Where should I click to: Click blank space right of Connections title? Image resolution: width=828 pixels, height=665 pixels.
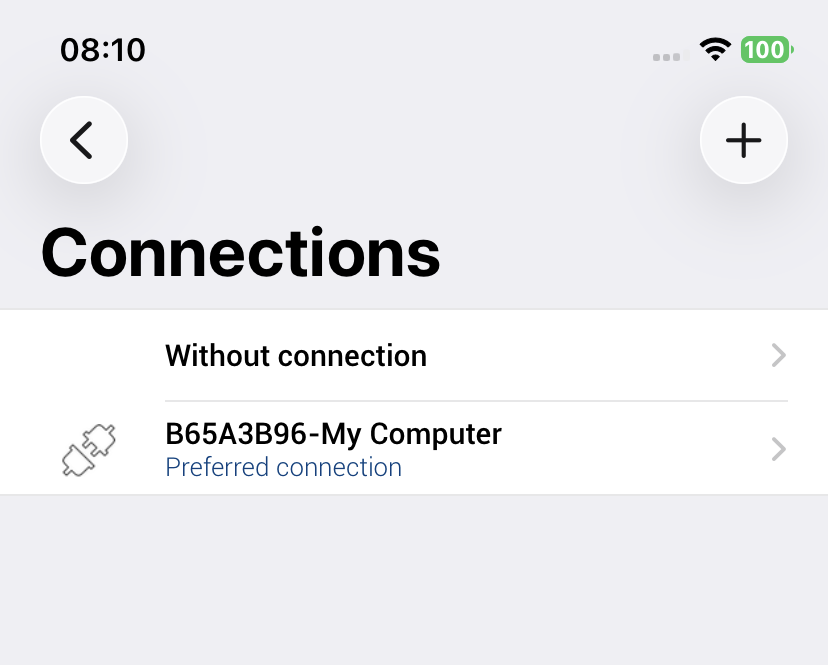click(x=630, y=252)
